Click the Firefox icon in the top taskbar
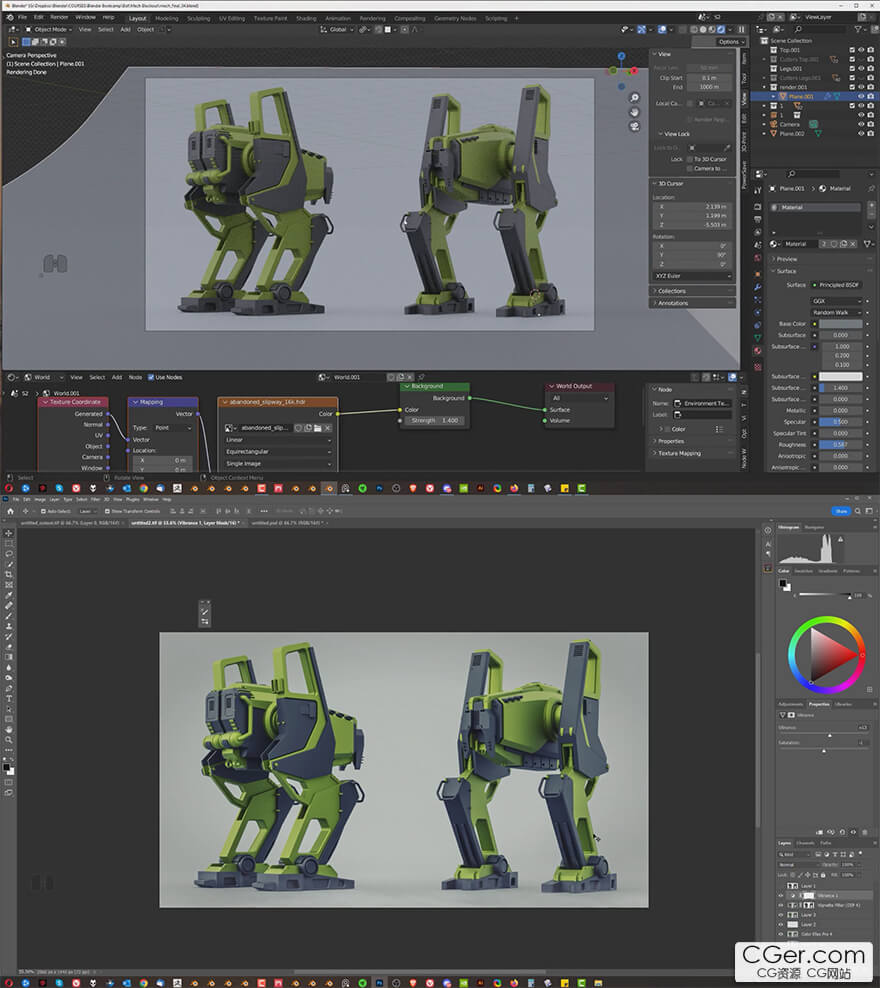Image resolution: width=880 pixels, height=988 pixels. [x=514, y=488]
